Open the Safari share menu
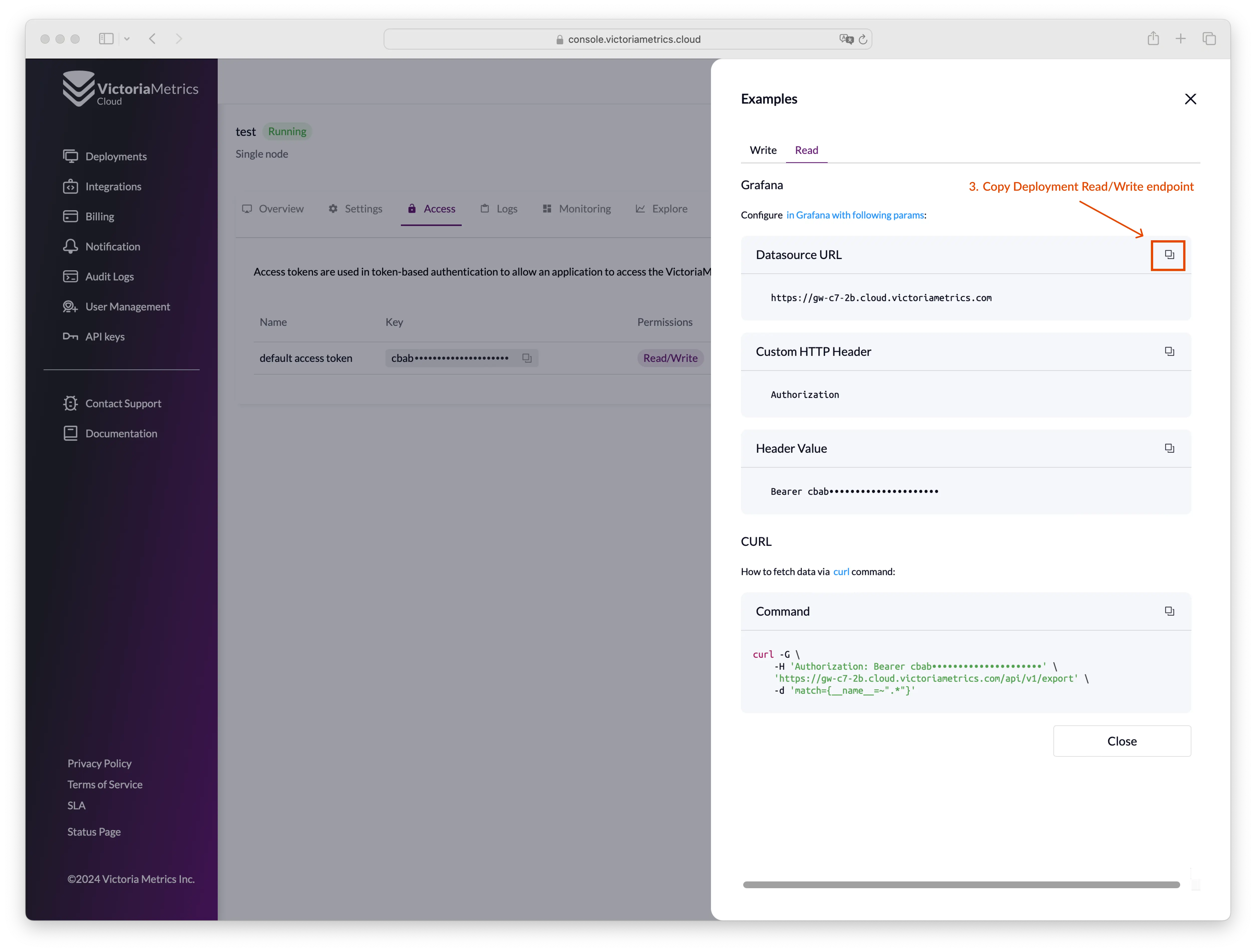The height and width of the screenshot is (952, 1256). point(1153,39)
